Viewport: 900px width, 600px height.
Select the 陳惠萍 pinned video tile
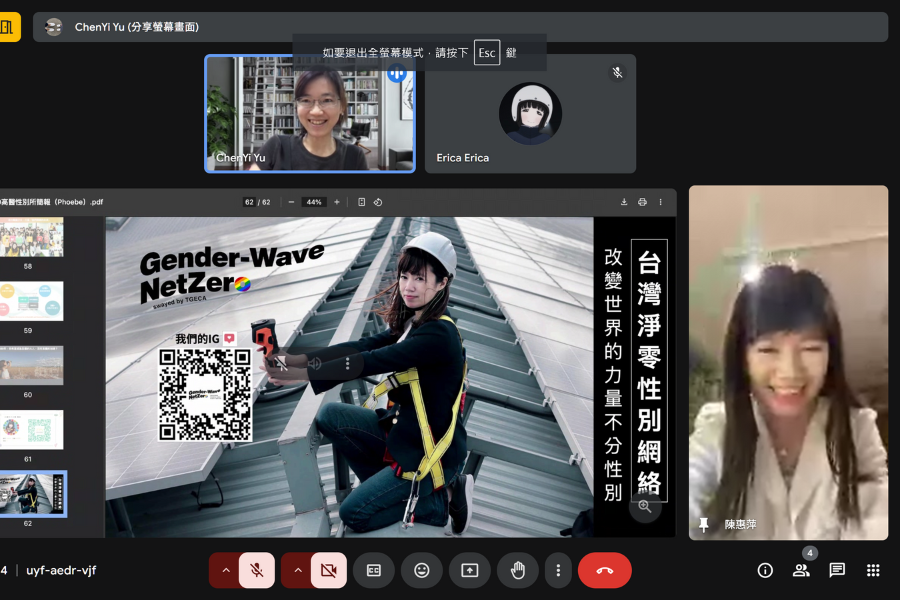789,362
